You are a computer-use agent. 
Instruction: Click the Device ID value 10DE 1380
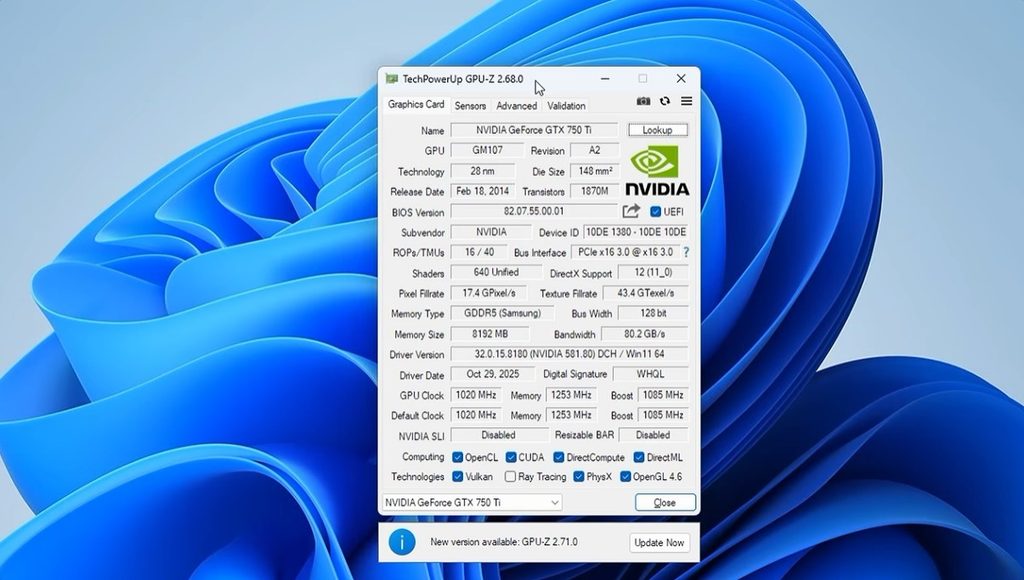[635, 232]
